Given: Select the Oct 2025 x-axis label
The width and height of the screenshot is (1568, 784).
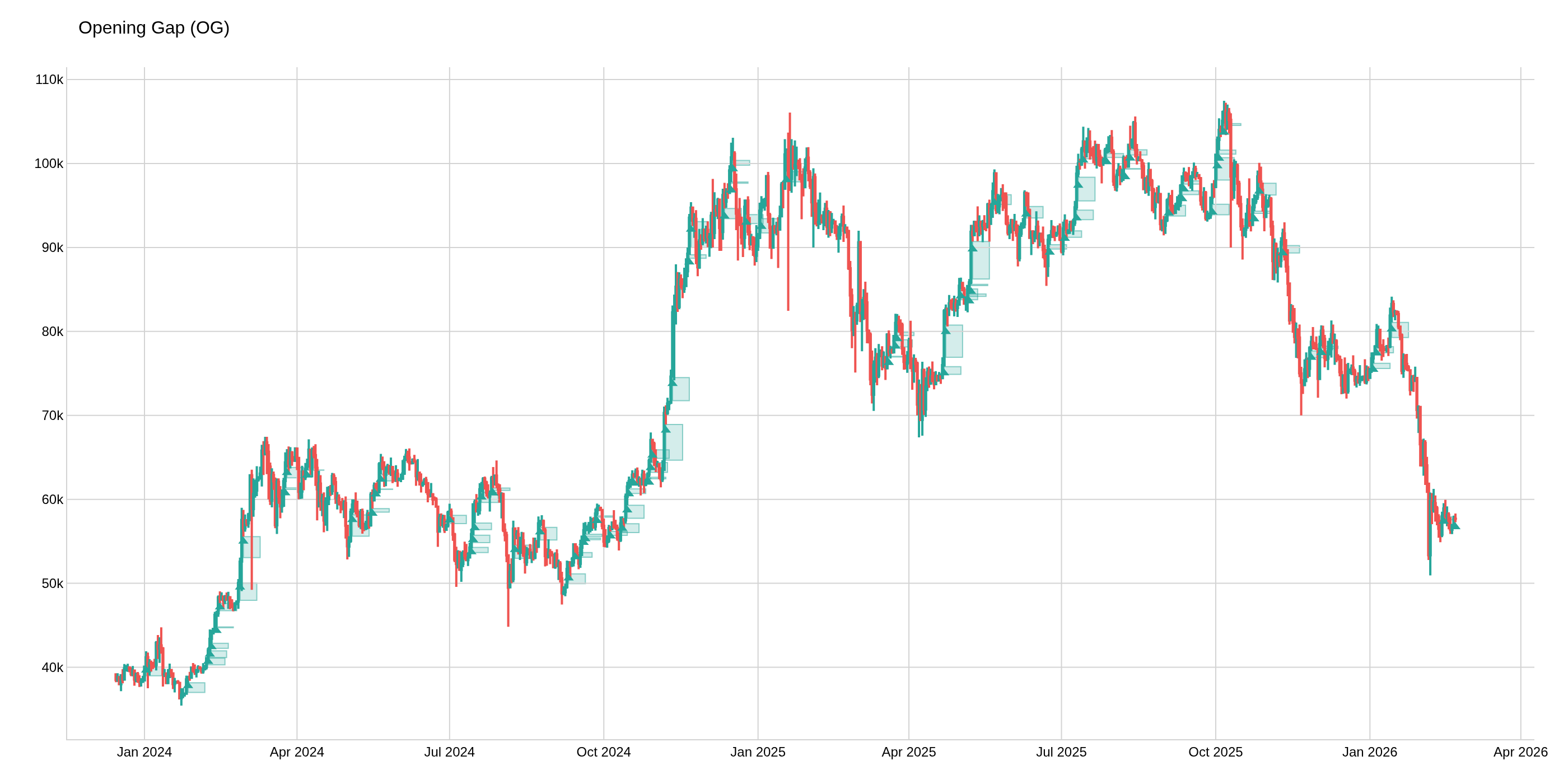Looking at the screenshot, I should 1216,752.
